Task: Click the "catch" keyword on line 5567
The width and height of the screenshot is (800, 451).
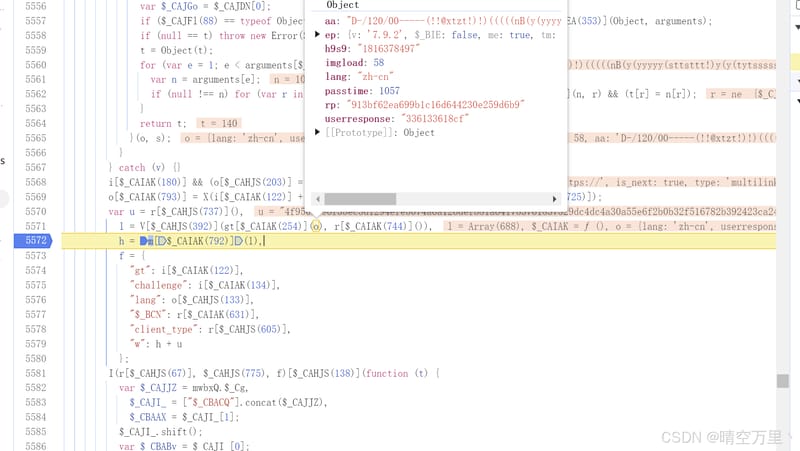Action: click(x=132, y=168)
